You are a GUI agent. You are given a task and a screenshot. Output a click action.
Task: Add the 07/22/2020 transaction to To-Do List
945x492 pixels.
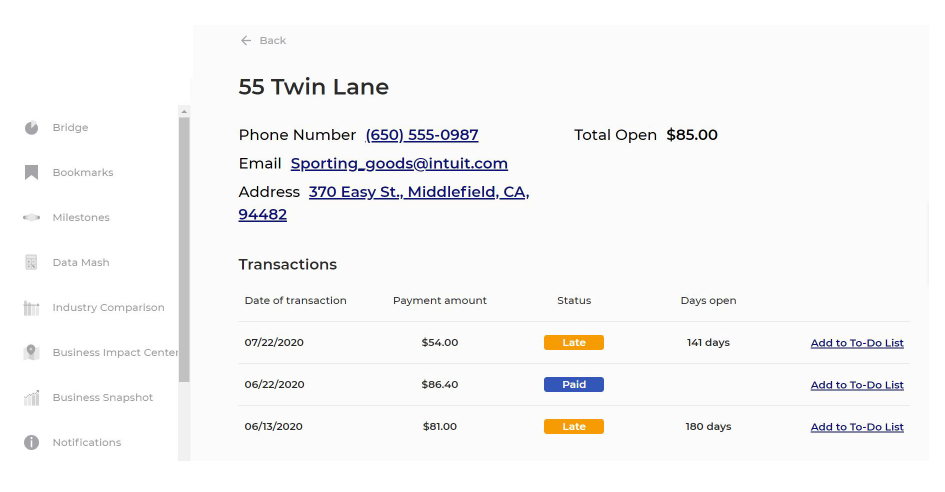coord(857,343)
